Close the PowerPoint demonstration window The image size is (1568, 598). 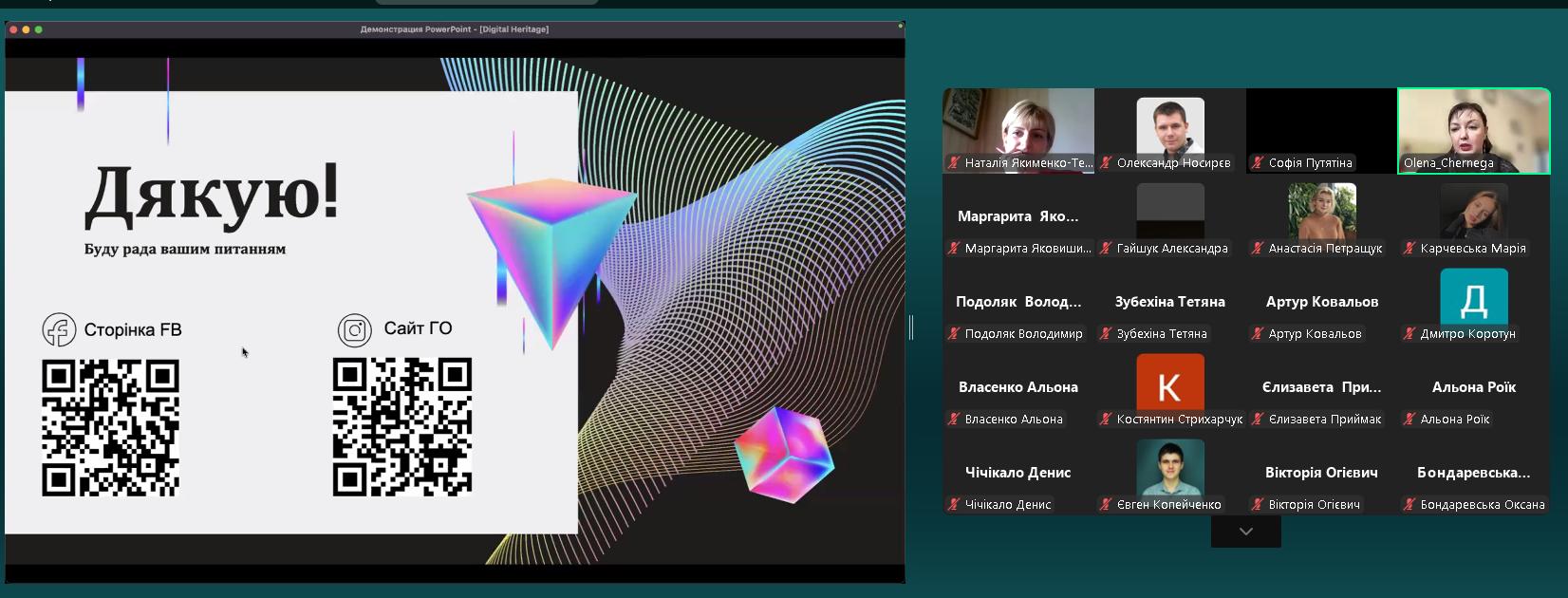pos(13,29)
